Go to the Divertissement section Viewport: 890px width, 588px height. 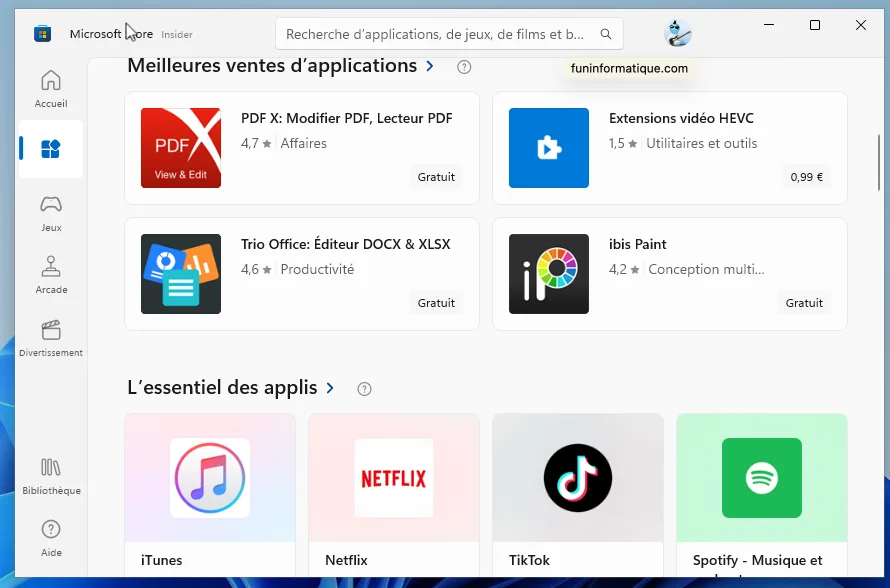(x=50, y=337)
